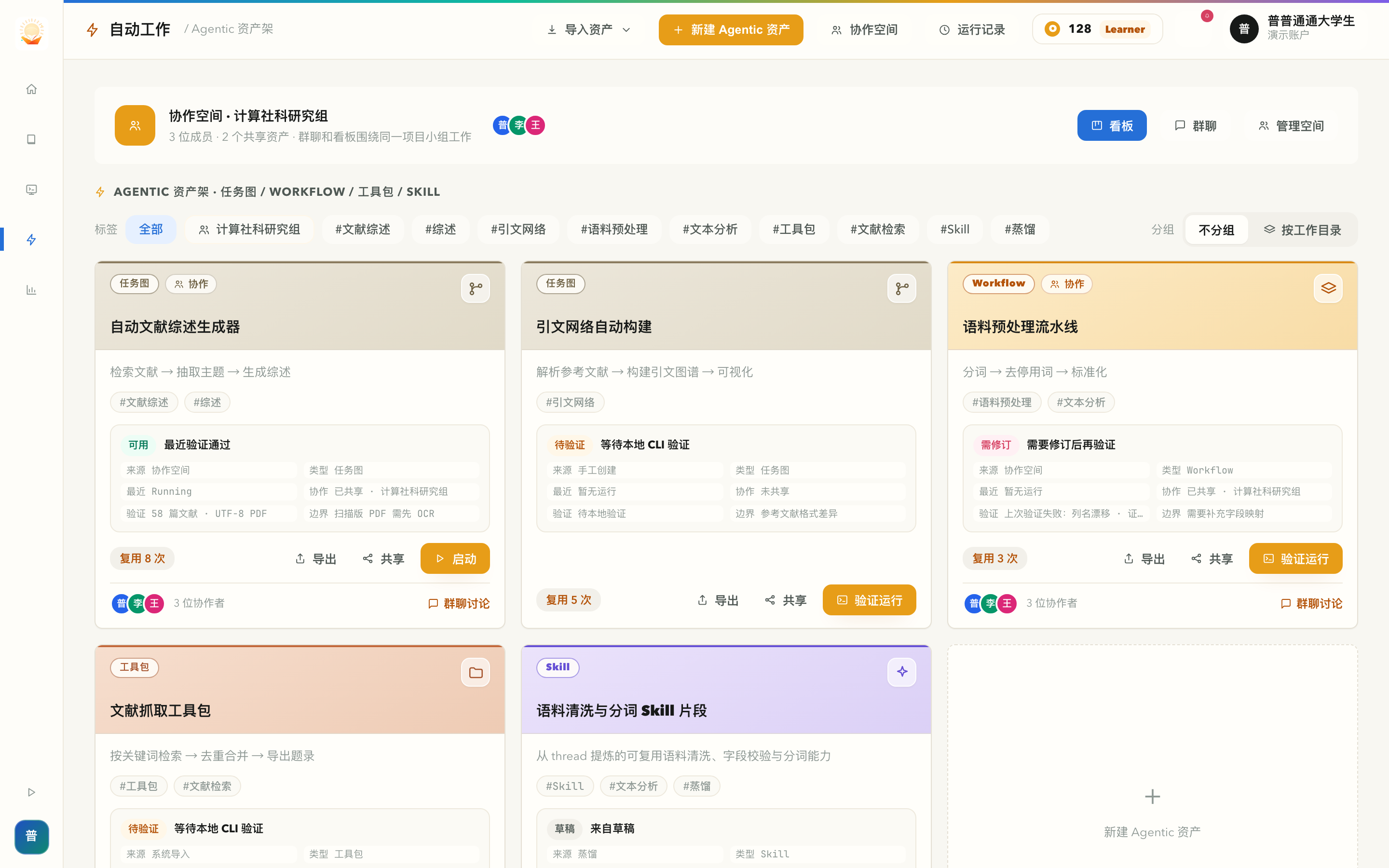Viewport: 1389px width, 868px height.
Task: Click 复用 5 次 badge
Action: pyautogui.click(x=569, y=600)
